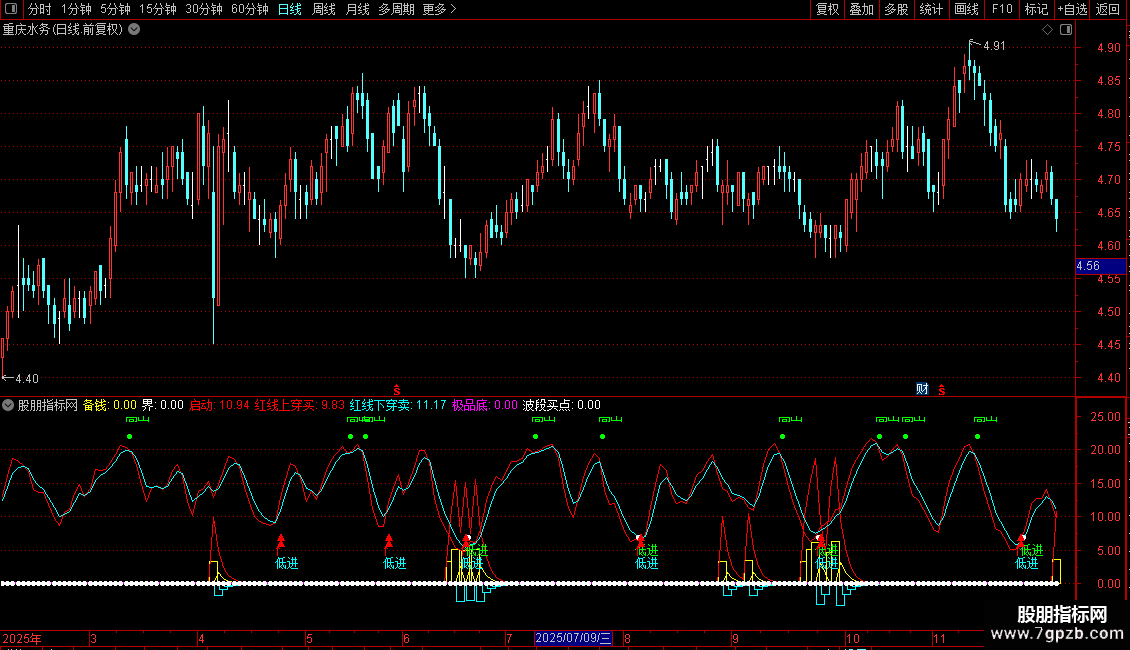Open the F10 company info
Screen dimensions: 1130x650
(1002, 9)
